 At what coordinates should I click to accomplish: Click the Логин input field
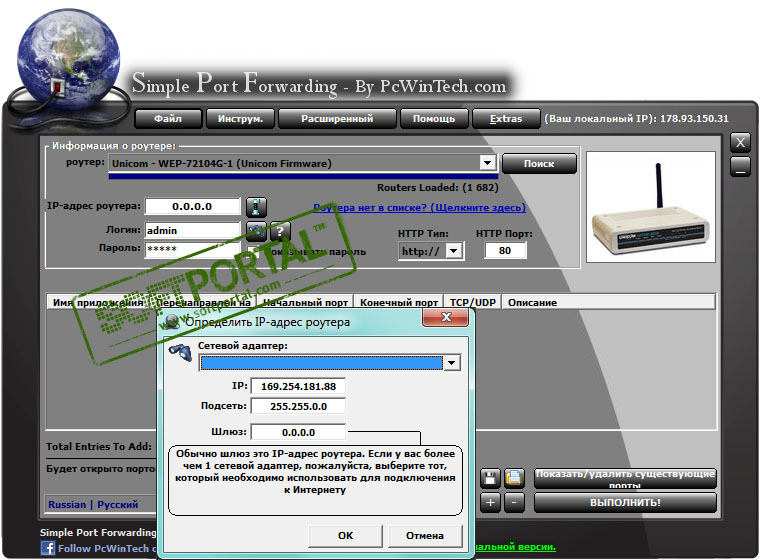coord(192,230)
